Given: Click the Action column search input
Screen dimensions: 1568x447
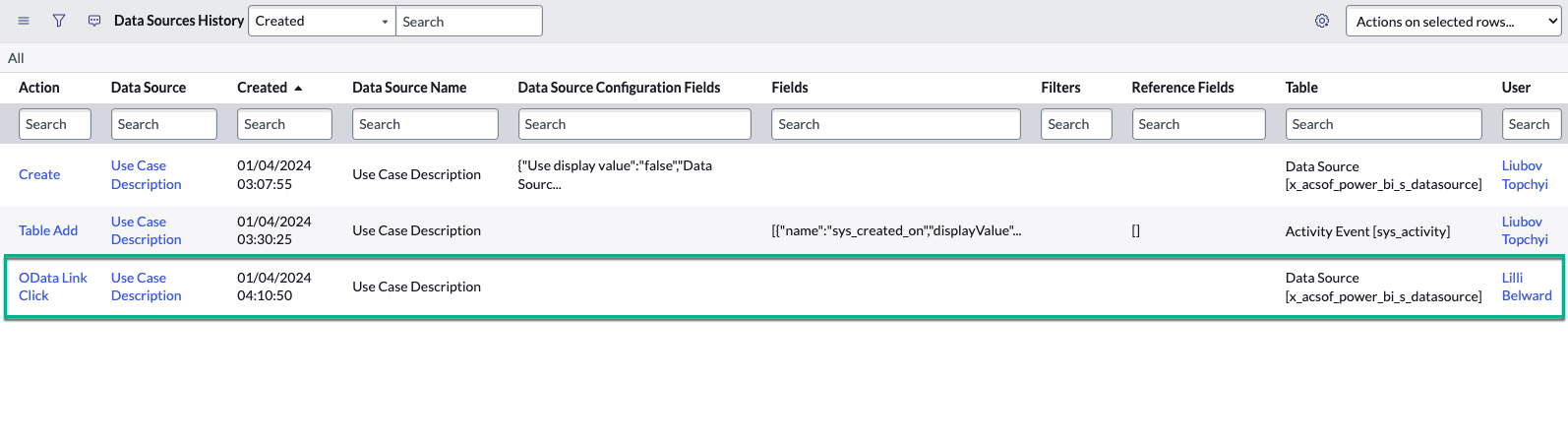Looking at the screenshot, I should click(55, 124).
